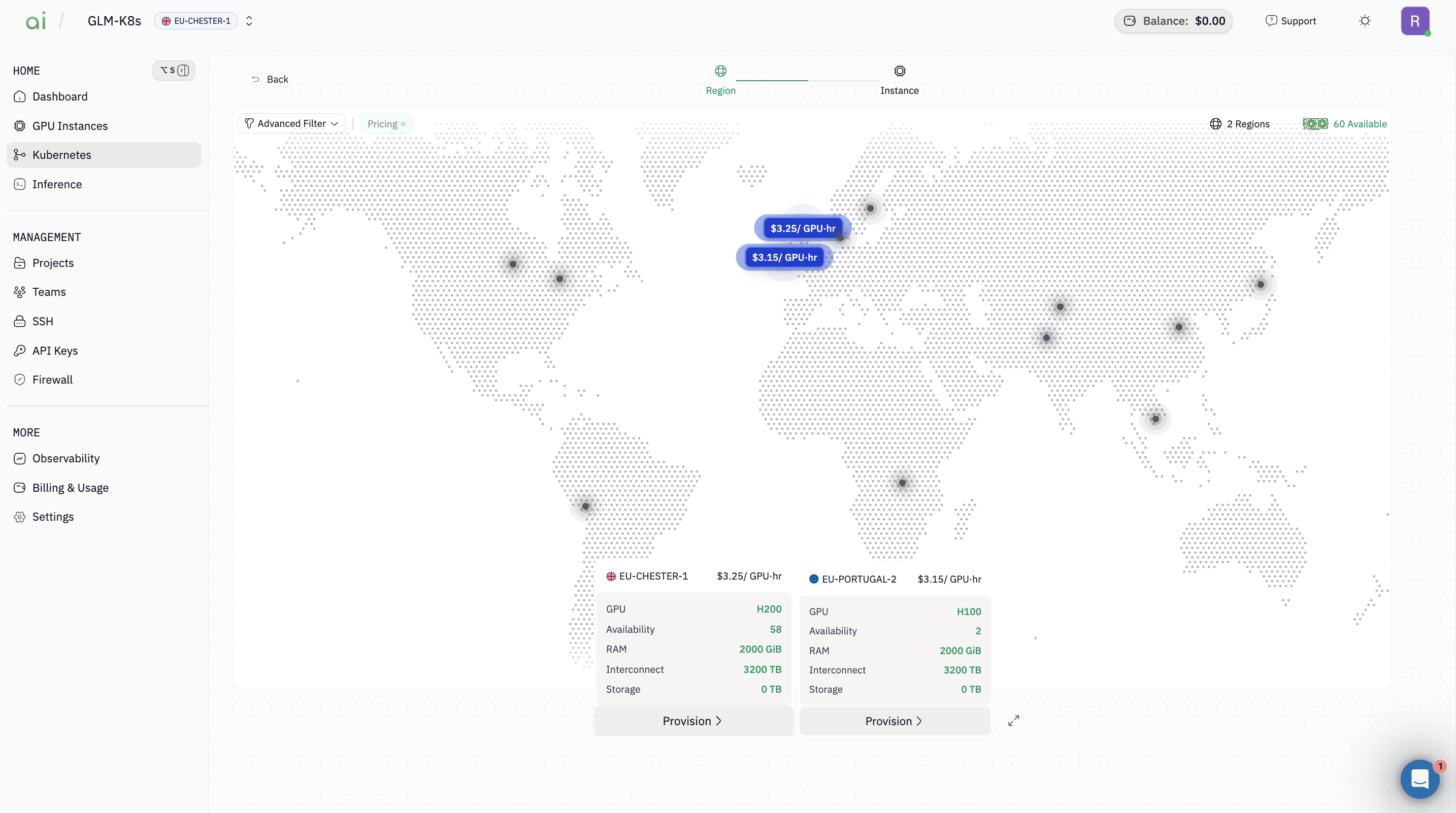Open Support from the header
This screenshot has width=1456, height=813.
pyautogui.click(x=1290, y=21)
